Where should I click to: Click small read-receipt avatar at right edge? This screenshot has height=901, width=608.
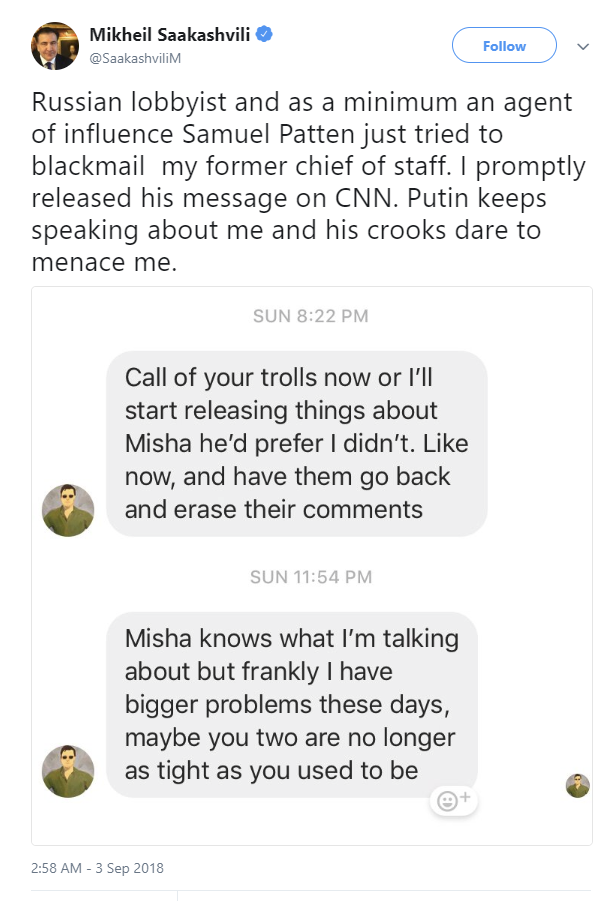click(x=577, y=785)
